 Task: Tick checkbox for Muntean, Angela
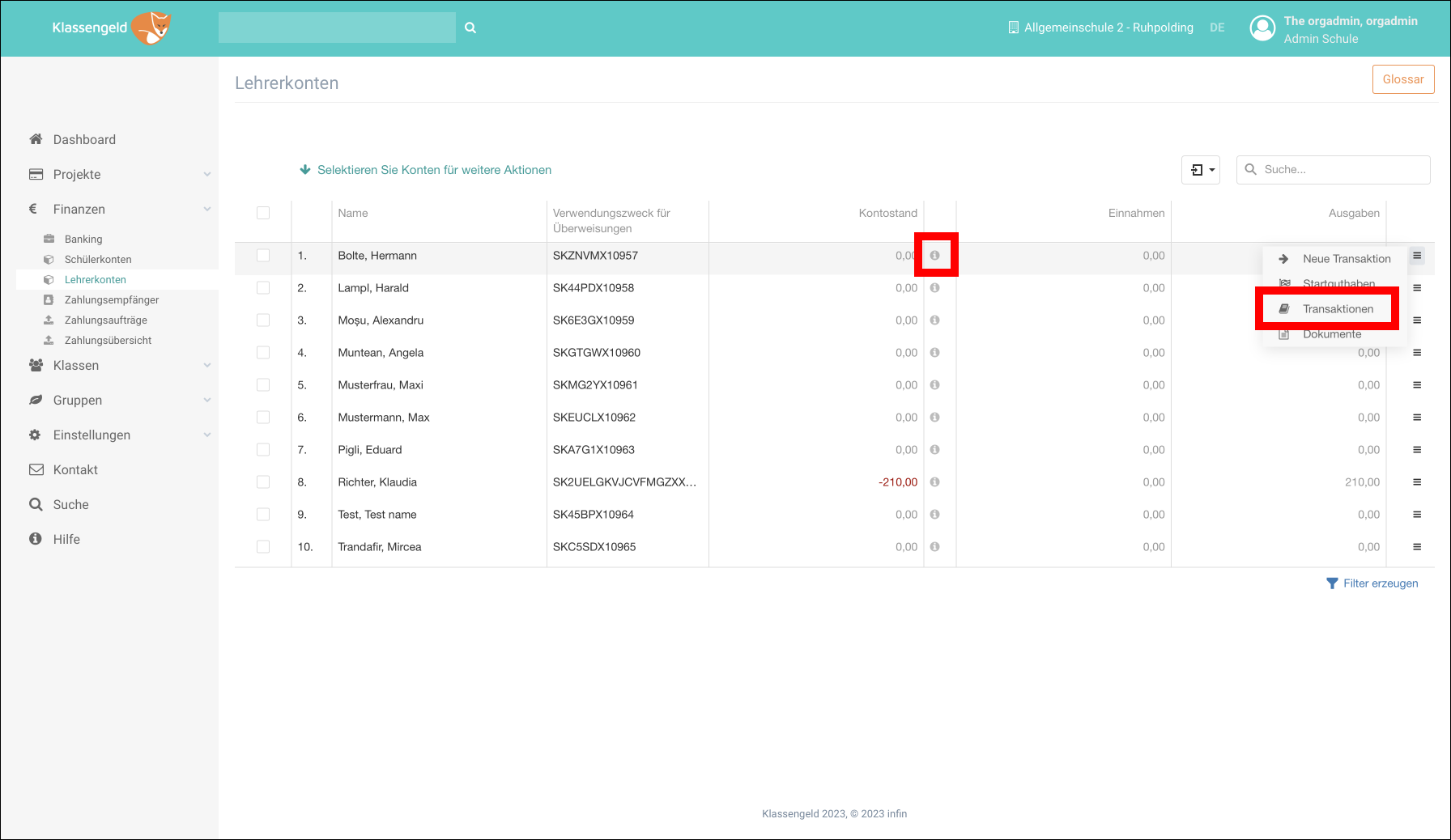263,353
